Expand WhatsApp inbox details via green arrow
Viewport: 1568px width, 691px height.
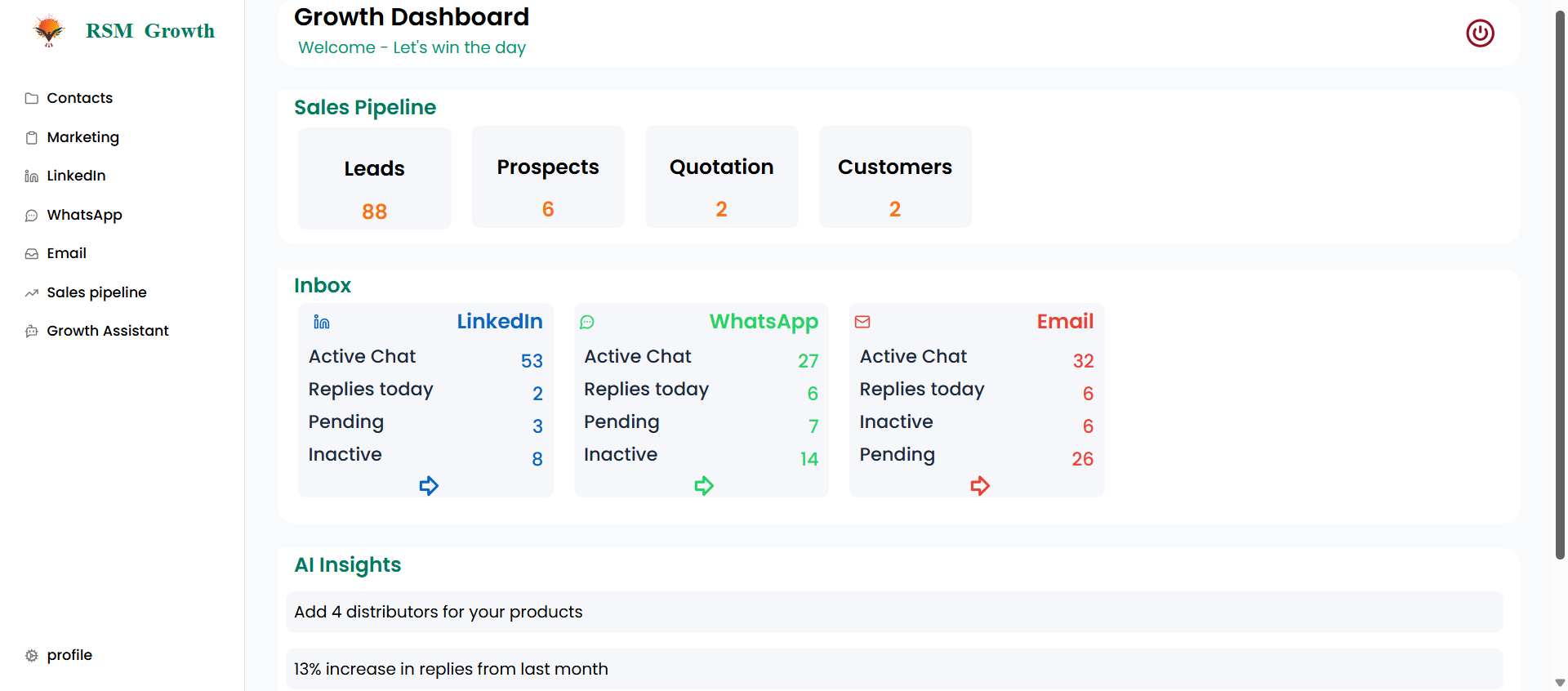pyautogui.click(x=705, y=485)
